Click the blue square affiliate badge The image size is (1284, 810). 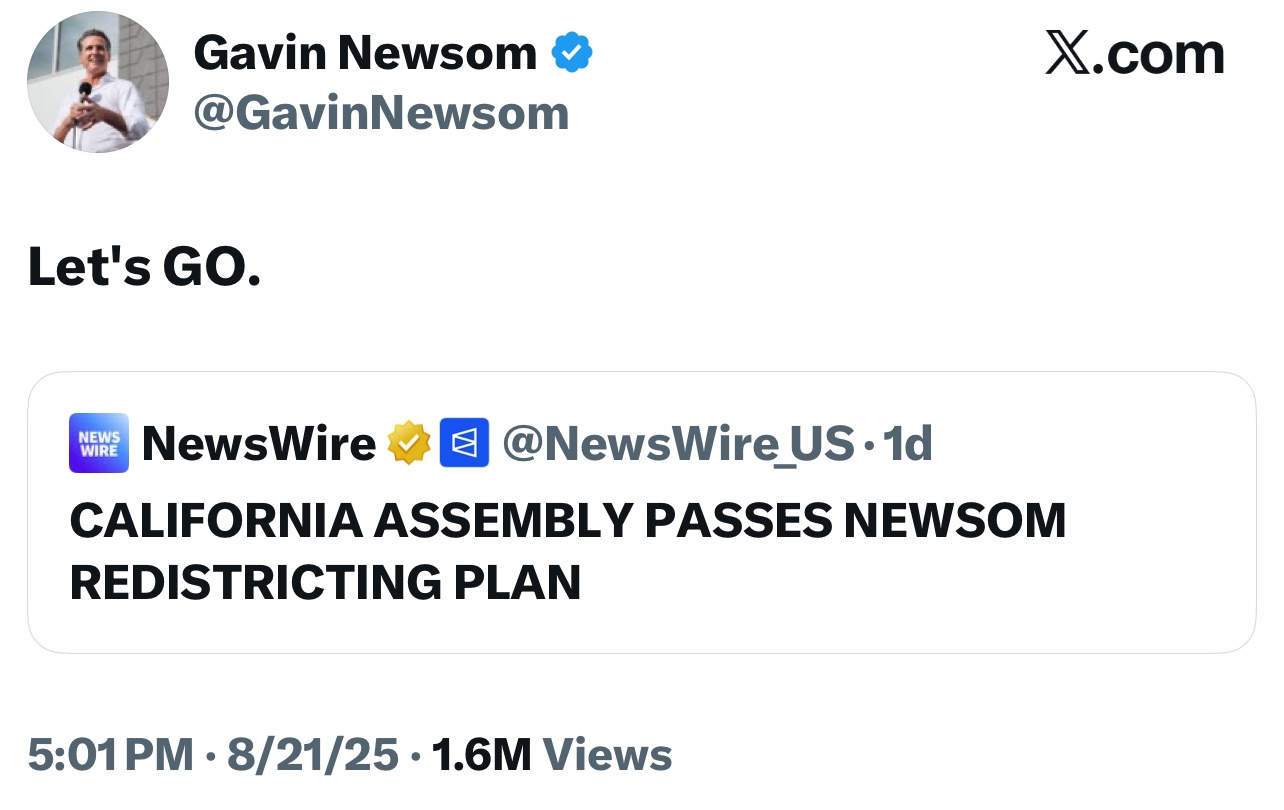465,443
